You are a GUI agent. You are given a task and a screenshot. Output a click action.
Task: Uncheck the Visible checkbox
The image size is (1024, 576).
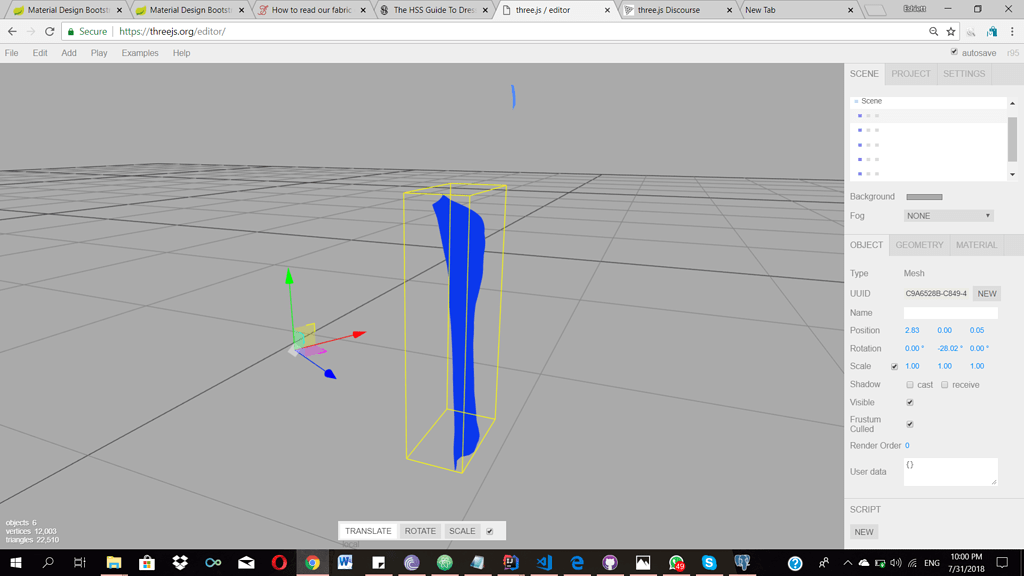coord(909,402)
